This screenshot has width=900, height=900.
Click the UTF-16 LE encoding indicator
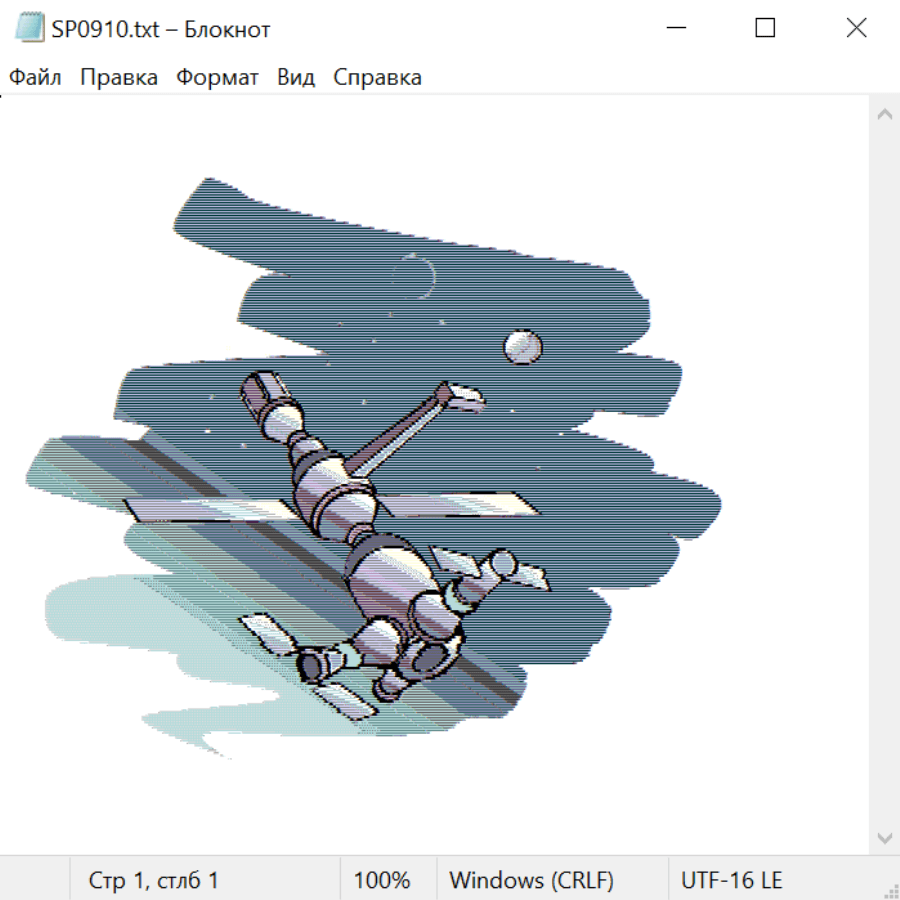731,881
